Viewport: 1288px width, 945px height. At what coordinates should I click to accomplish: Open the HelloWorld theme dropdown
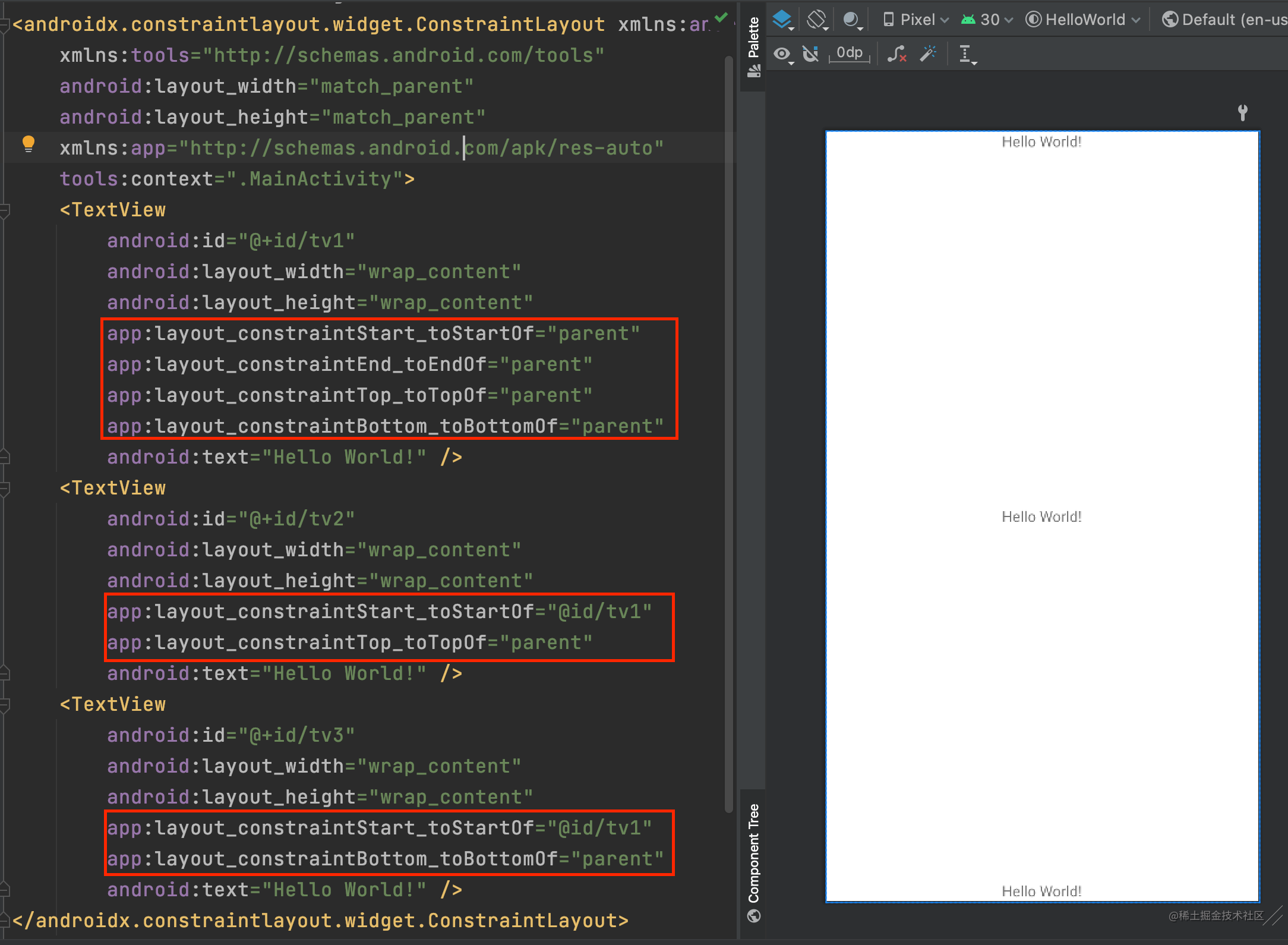pyautogui.click(x=1083, y=20)
